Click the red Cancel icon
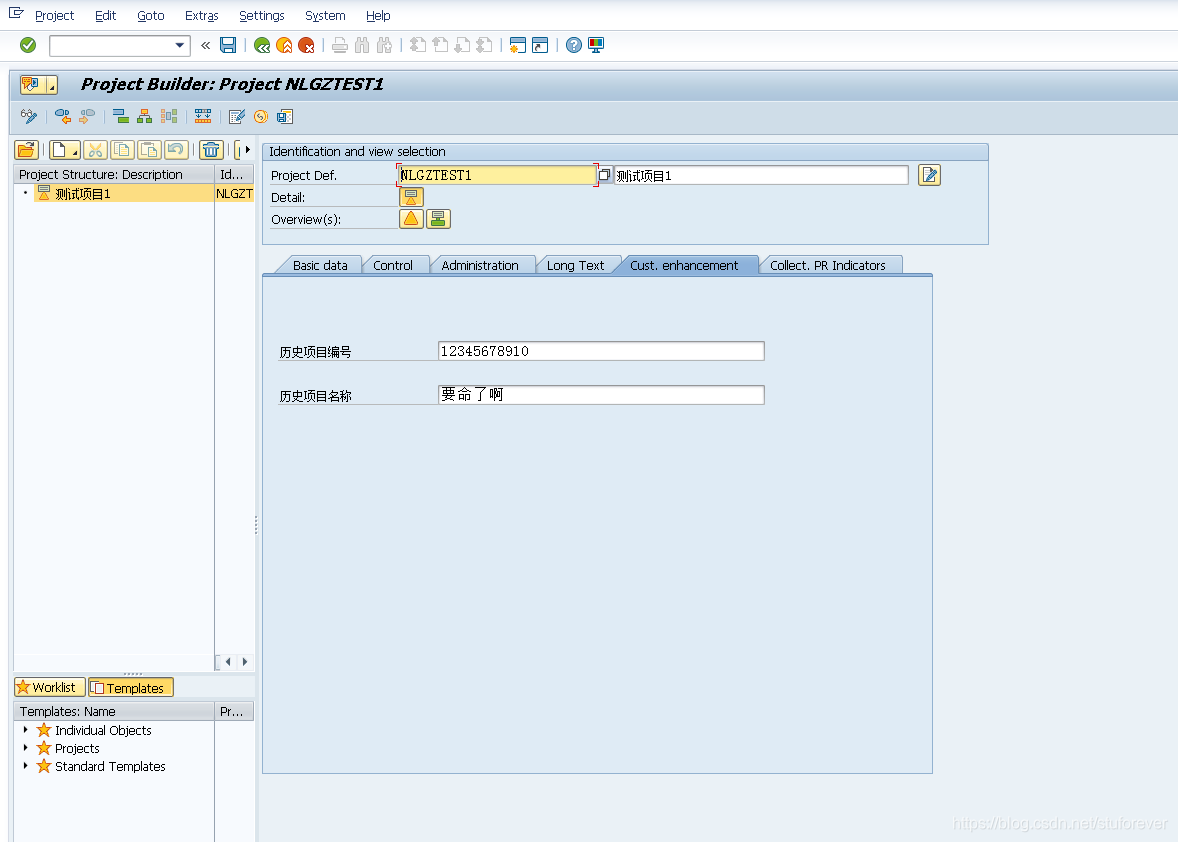 click(307, 45)
